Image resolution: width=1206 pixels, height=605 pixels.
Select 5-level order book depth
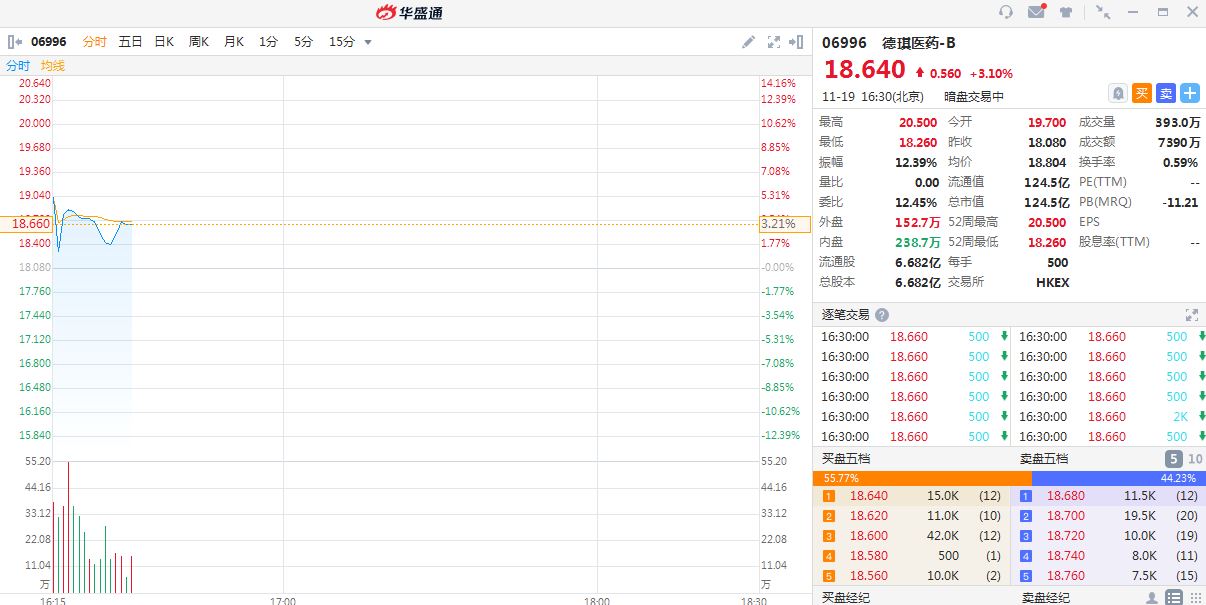click(1174, 459)
